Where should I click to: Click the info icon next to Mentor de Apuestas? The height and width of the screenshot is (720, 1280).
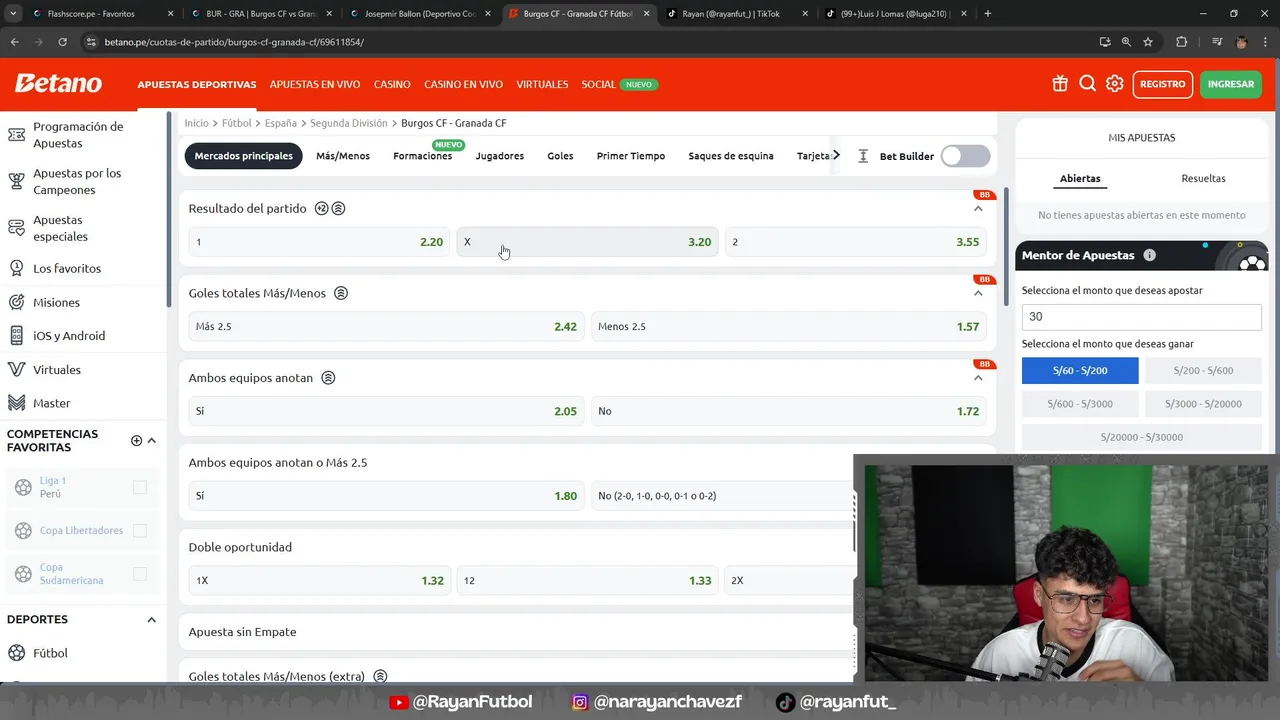click(1149, 255)
